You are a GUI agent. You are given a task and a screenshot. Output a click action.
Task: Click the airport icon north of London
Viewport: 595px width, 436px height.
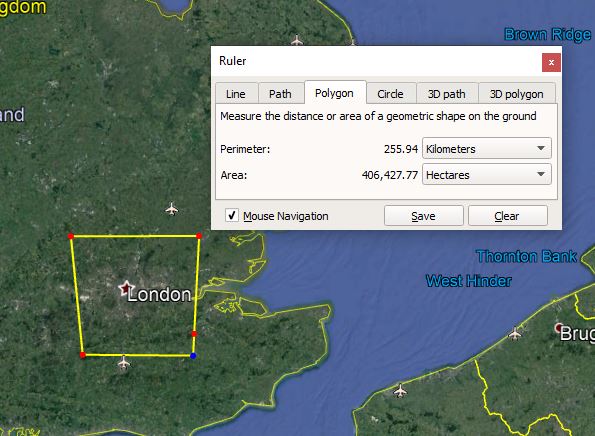pos(172,209)
